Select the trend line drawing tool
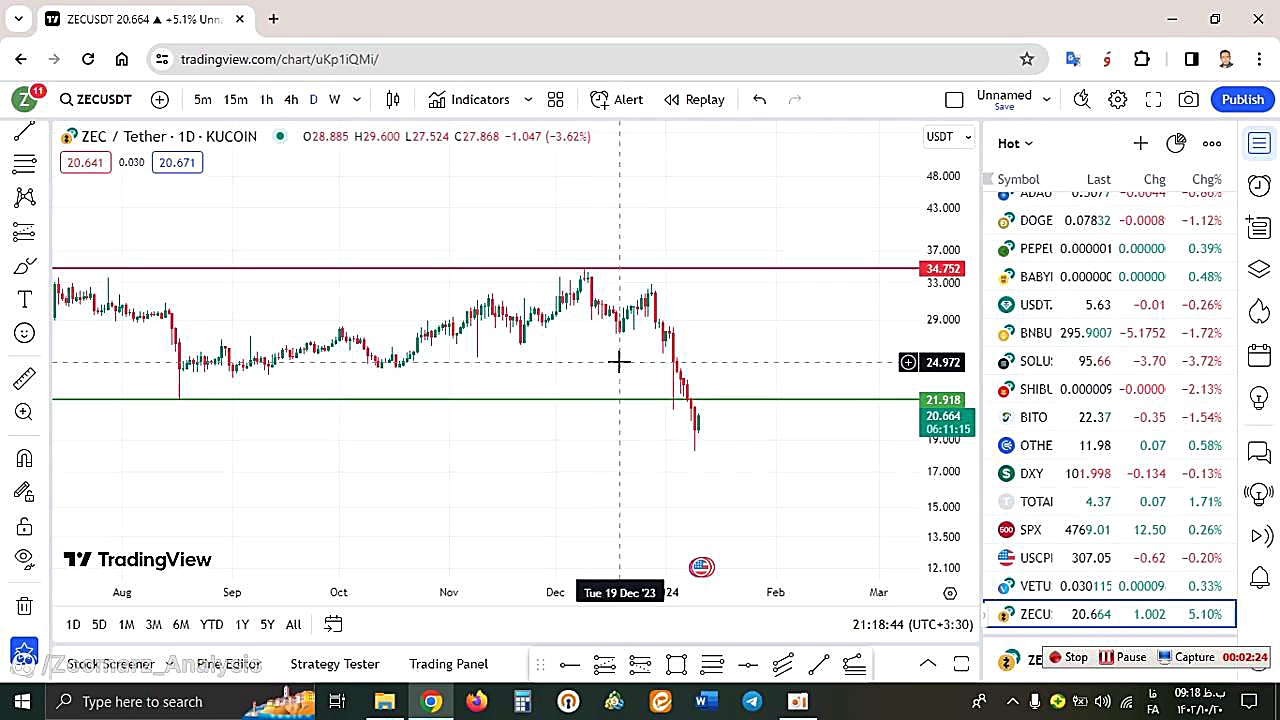1280x720 pixels. [25, 131]
